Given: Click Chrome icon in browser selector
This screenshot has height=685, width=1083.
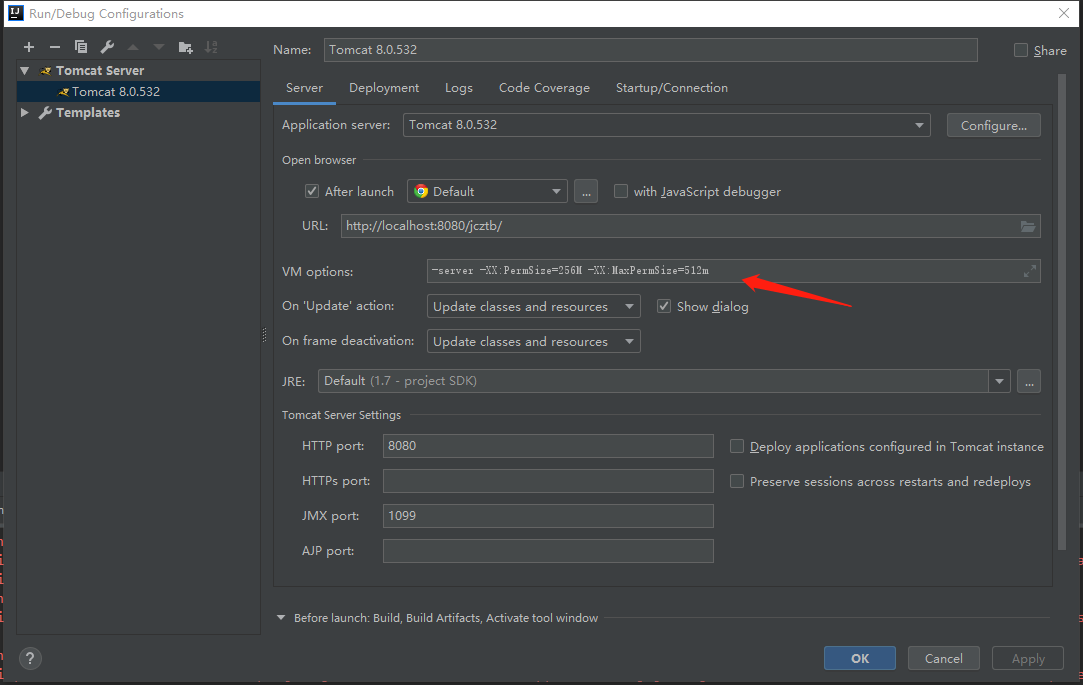Looking at the screenshot, I should 421,191.
